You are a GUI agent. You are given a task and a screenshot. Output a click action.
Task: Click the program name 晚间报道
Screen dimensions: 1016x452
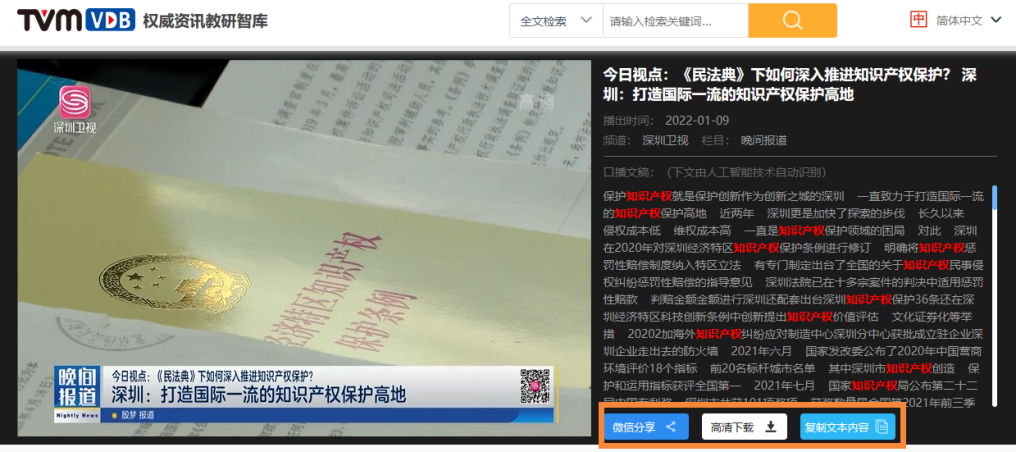764,141
